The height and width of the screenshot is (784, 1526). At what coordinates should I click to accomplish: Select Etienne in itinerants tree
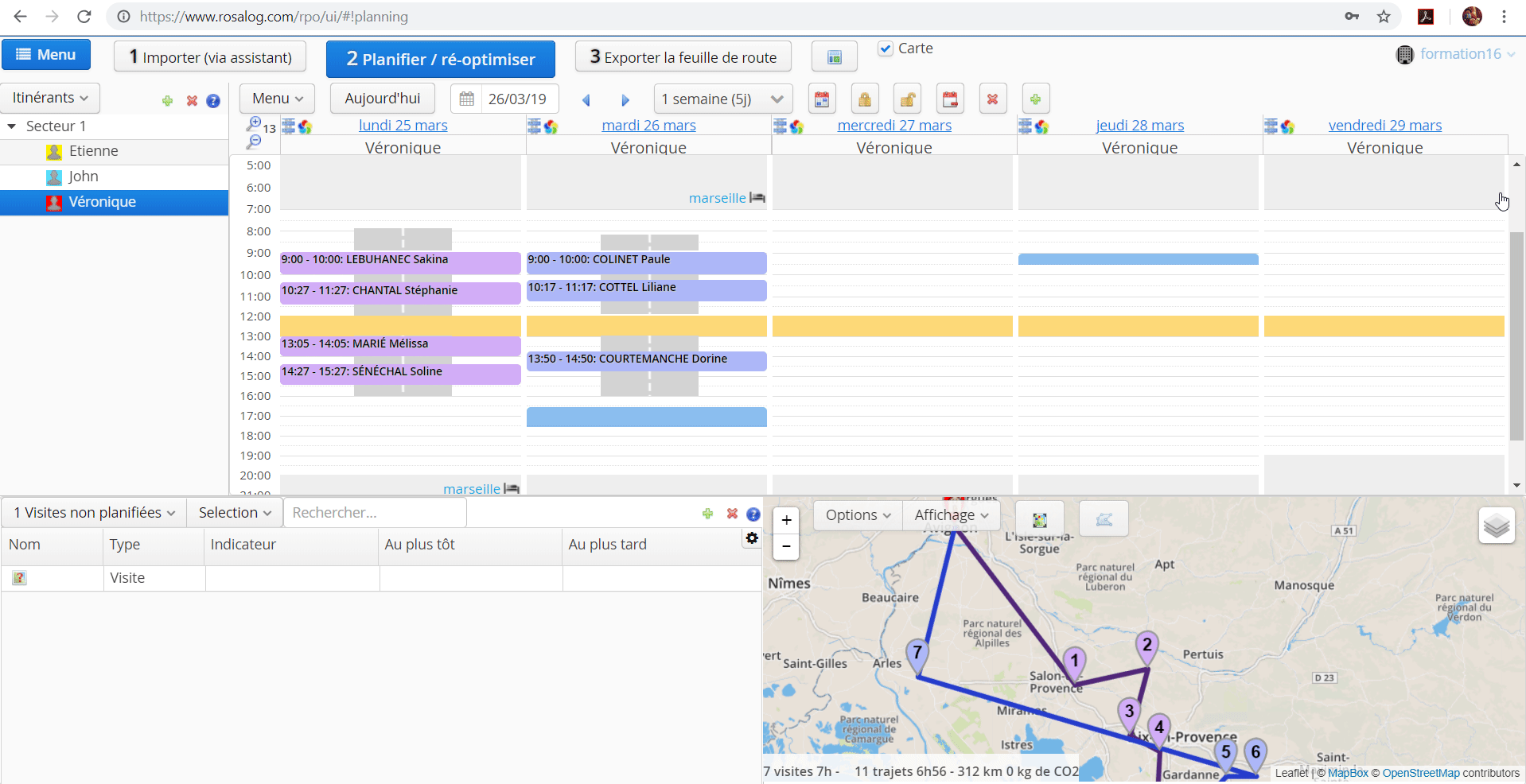114,151
